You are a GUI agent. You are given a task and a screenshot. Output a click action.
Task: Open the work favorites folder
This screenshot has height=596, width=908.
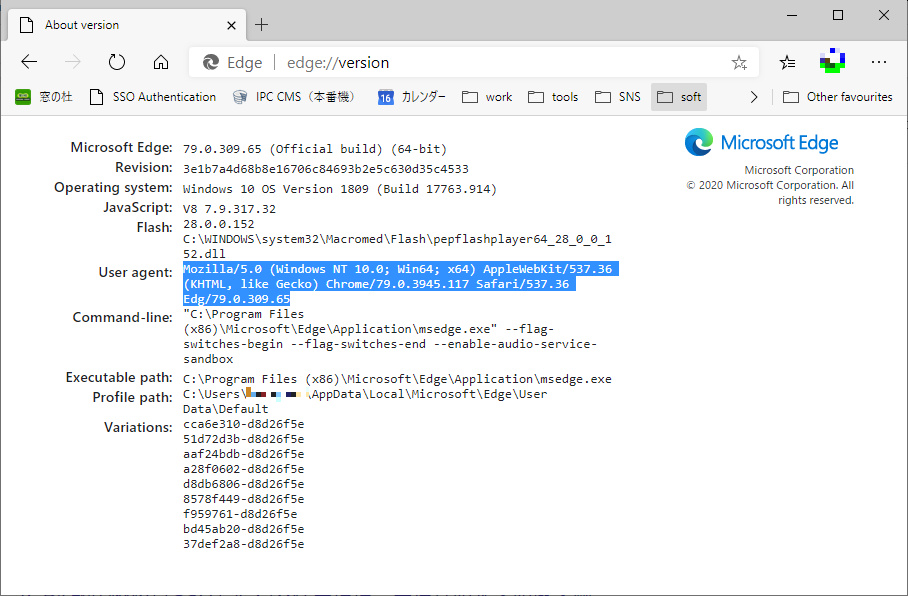[x=487, y=96]
